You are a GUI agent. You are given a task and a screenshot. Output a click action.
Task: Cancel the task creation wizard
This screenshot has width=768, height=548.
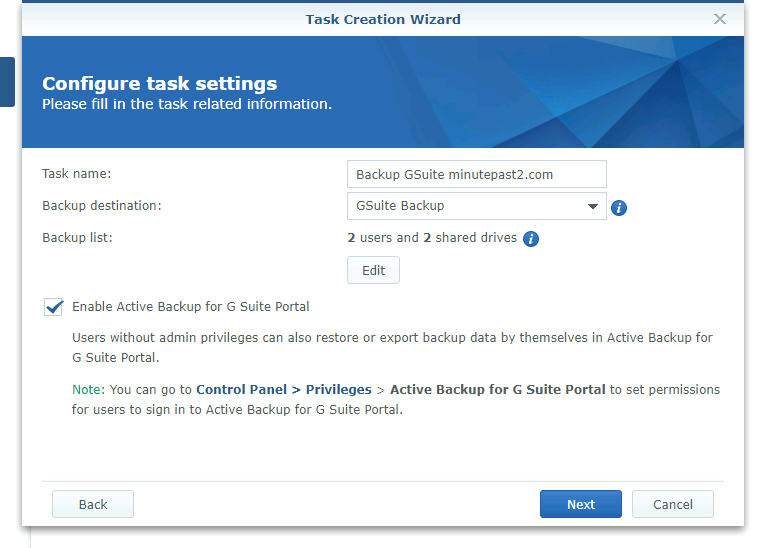pyautogui.click(x=672, y=504)
